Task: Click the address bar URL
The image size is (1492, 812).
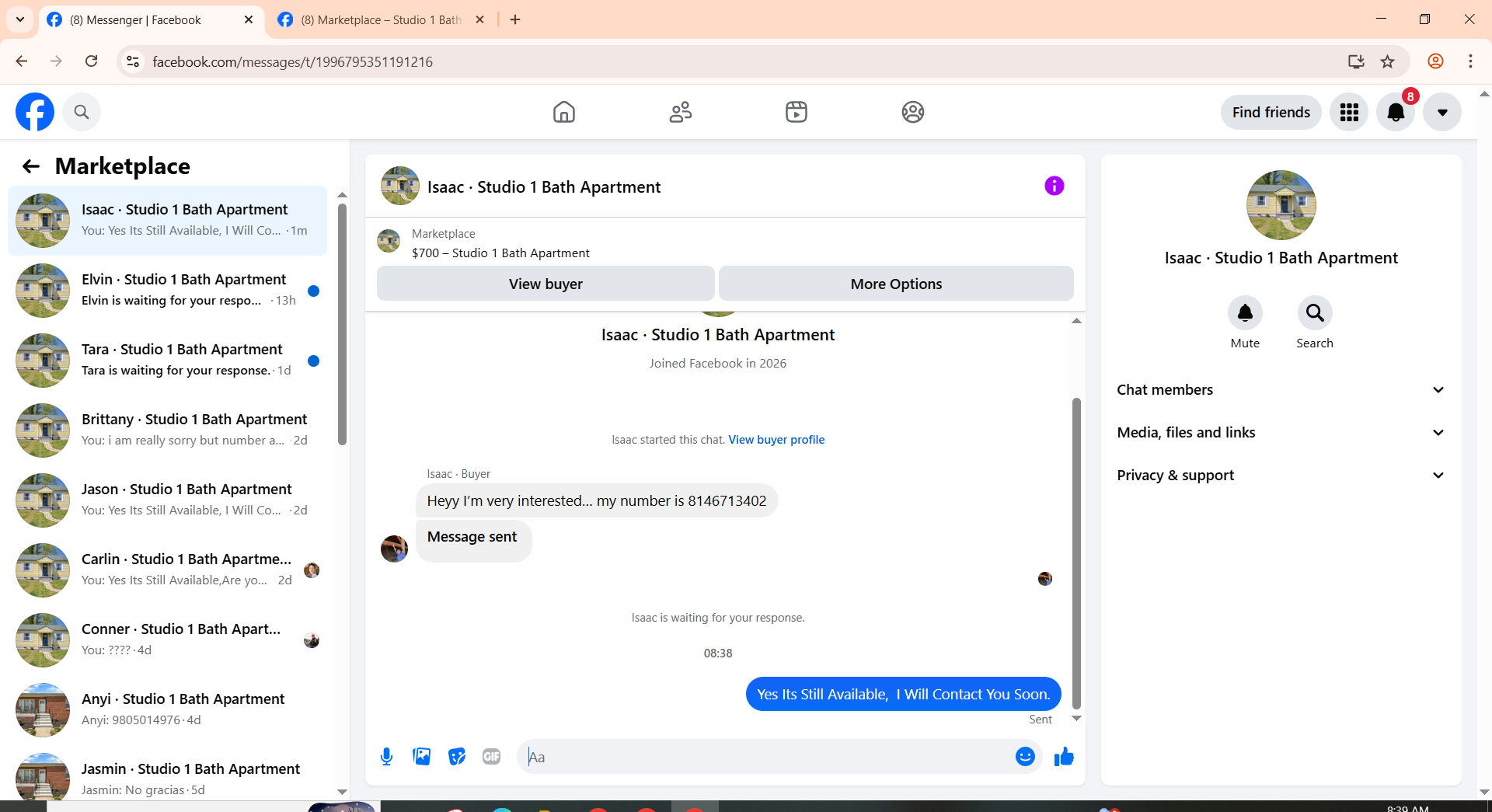Action: tap(292, 62)
